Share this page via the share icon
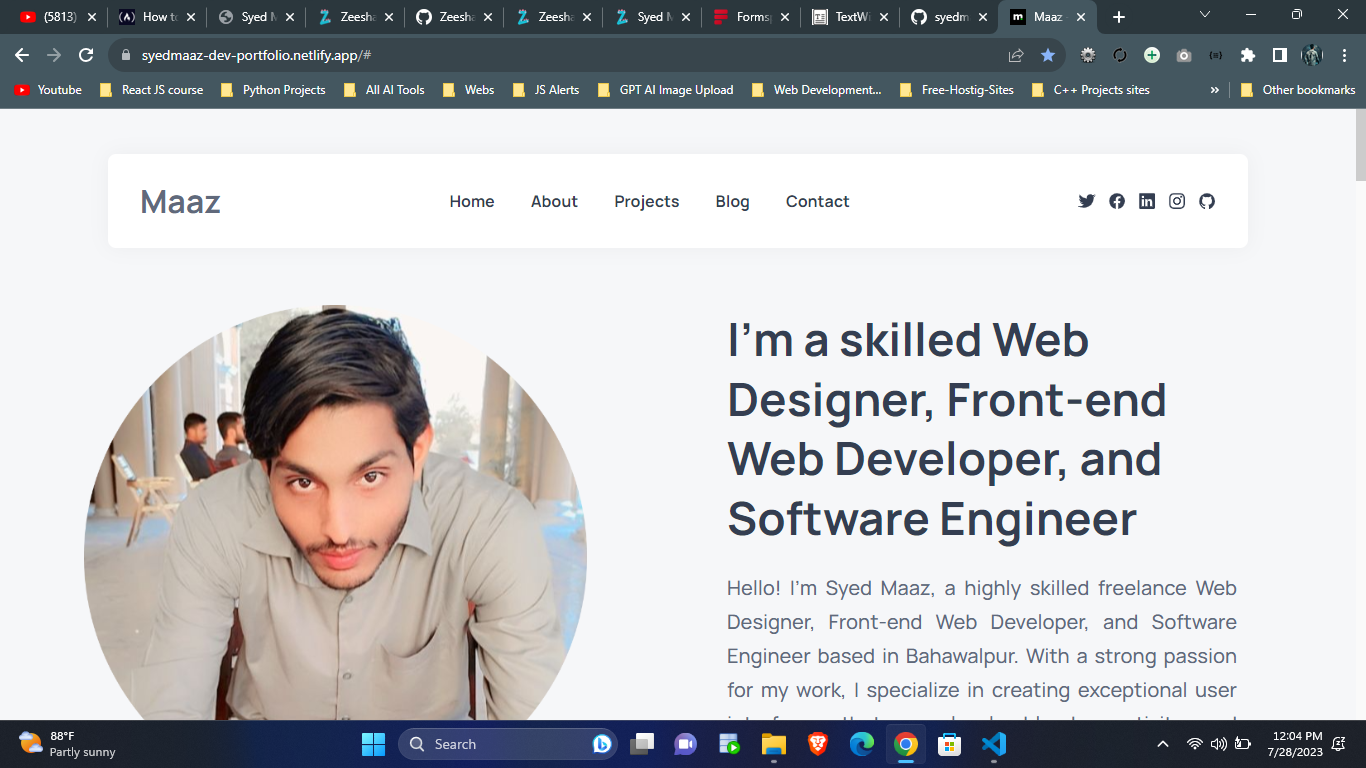Screen dimensions: 1366x768 (1016, 55)
